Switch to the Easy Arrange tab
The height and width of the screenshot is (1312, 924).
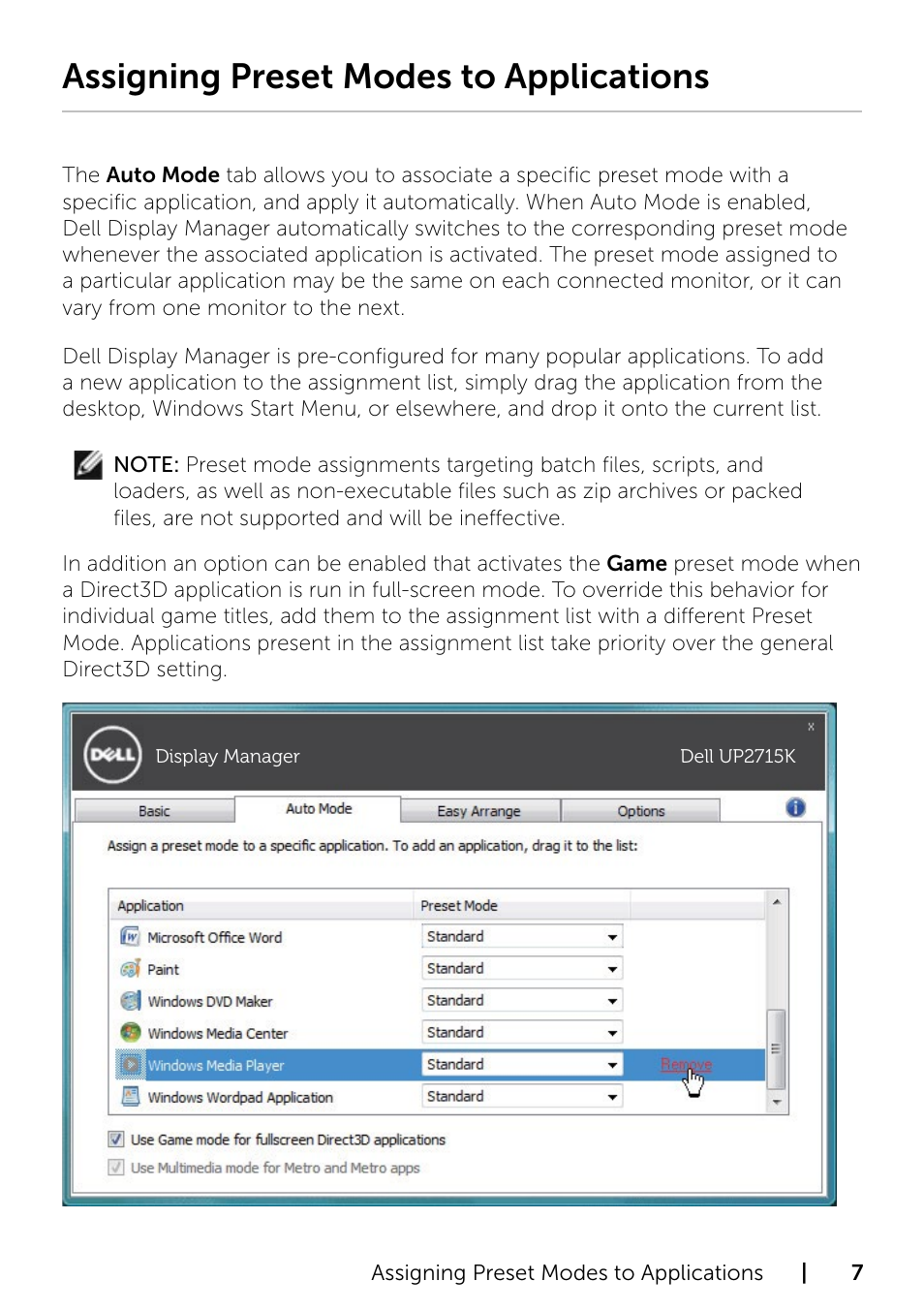coord(479,811)
